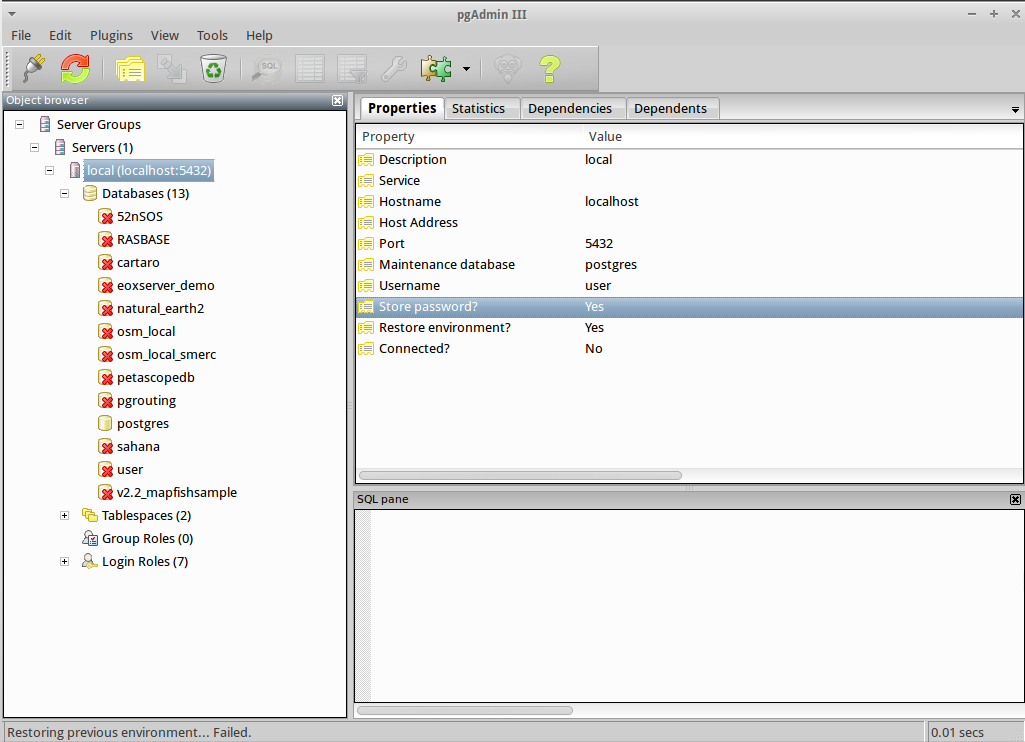This screenshot has width=1025, height=742.
Task: Expand the Login Roles (7) node
Action: coord(65,562)
